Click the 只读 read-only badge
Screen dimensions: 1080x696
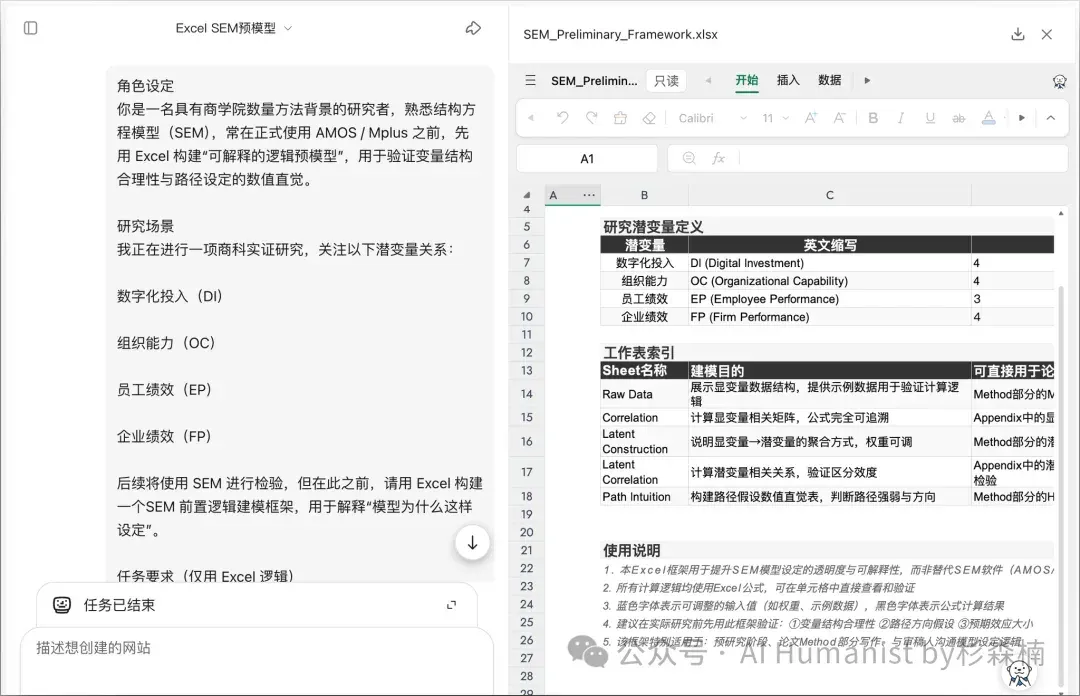(x=666, y=81)
